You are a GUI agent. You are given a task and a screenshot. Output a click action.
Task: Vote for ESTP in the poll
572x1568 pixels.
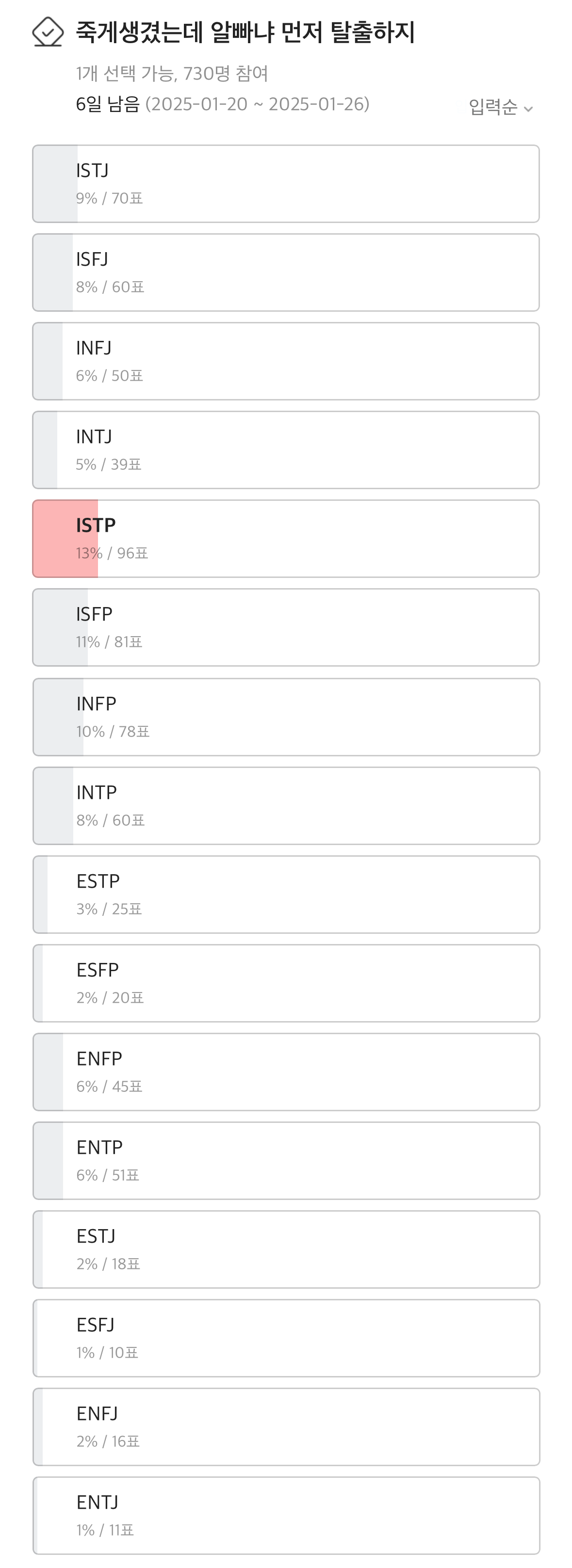286,895
